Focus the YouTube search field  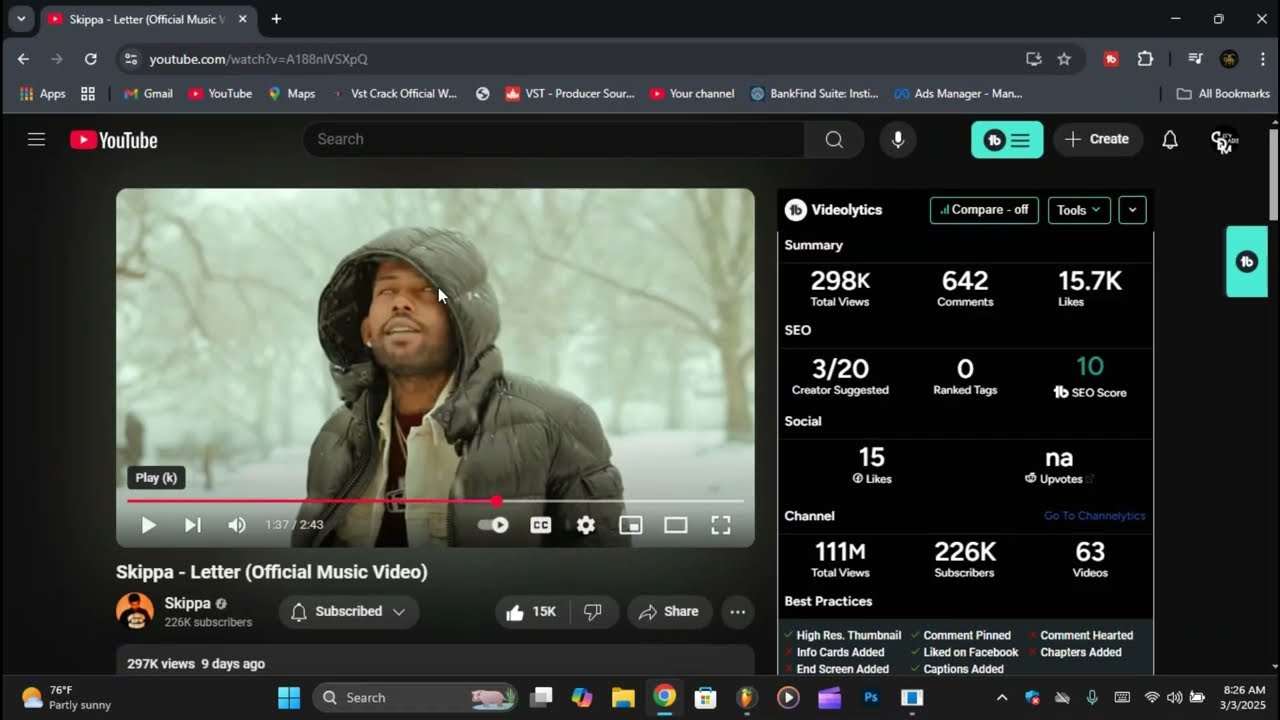pyautogui.click(x=553, y=140)
